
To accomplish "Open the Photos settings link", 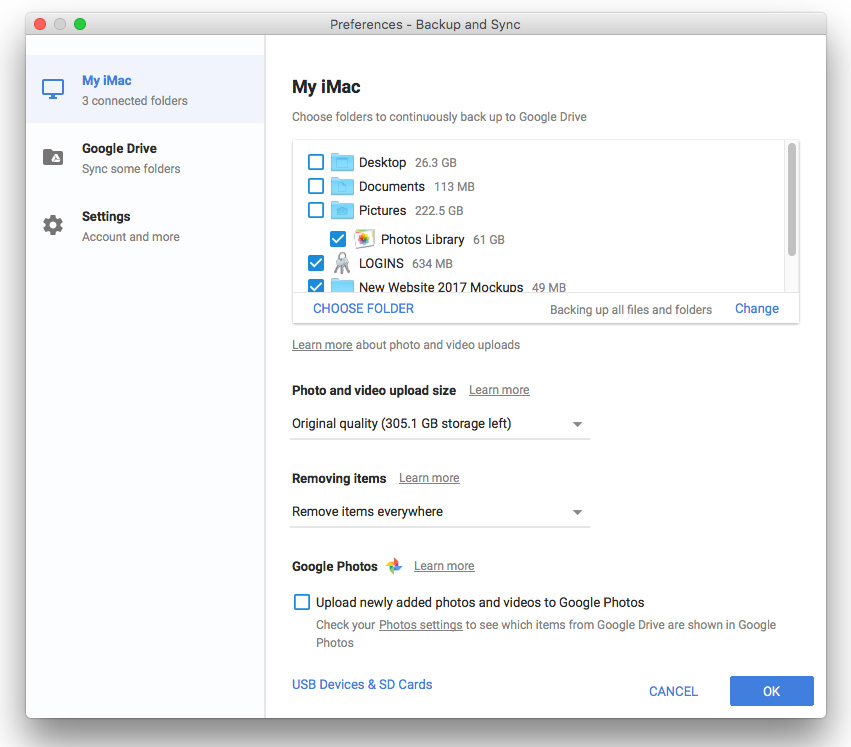I will click(420, 624).
